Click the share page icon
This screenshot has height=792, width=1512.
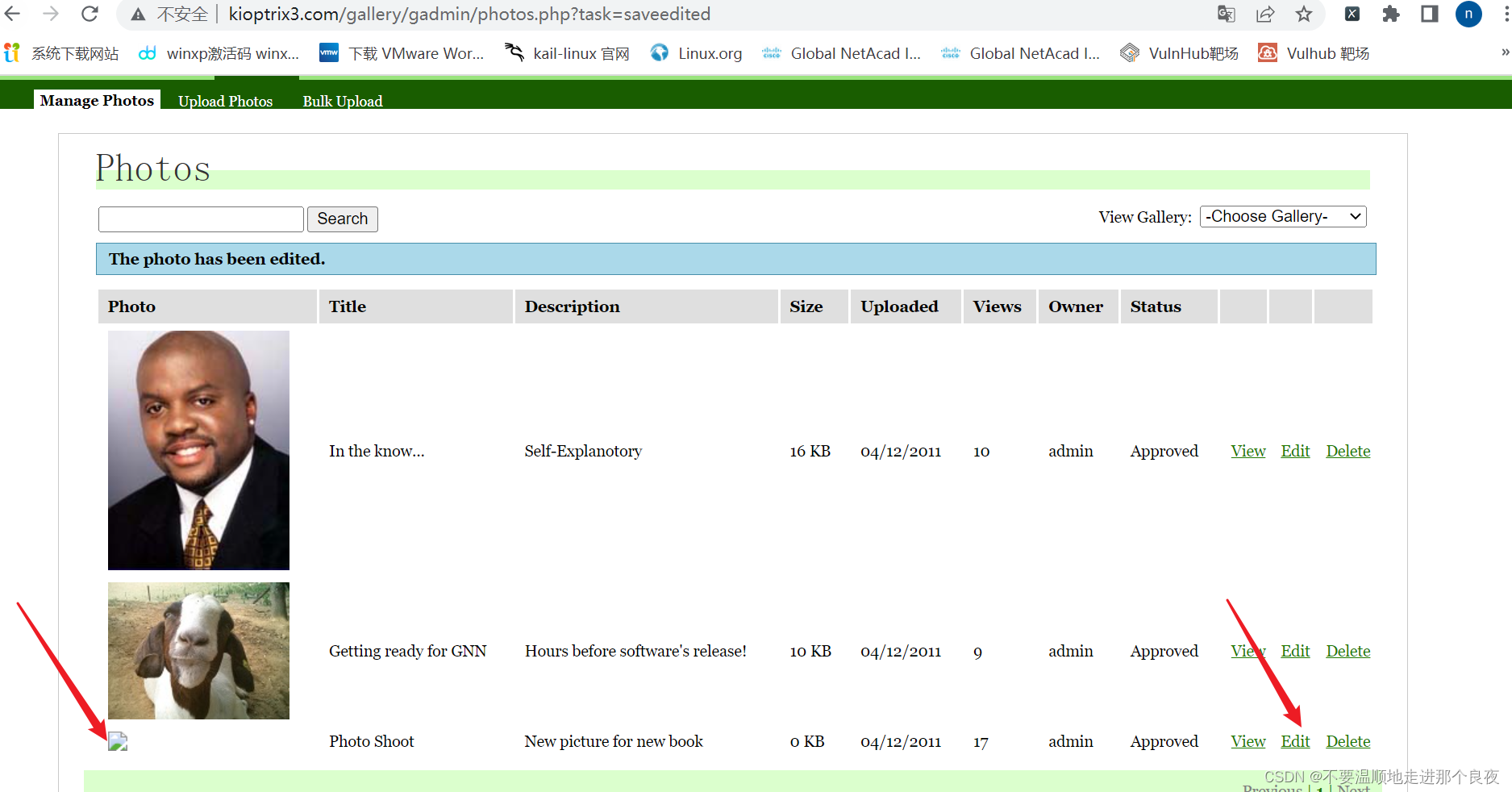tap(1265, 14)
